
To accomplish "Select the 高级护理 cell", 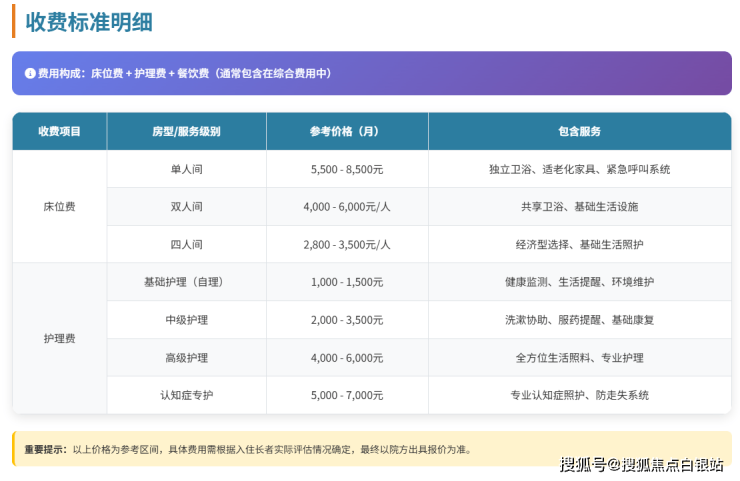I will (x=186, y=358).
